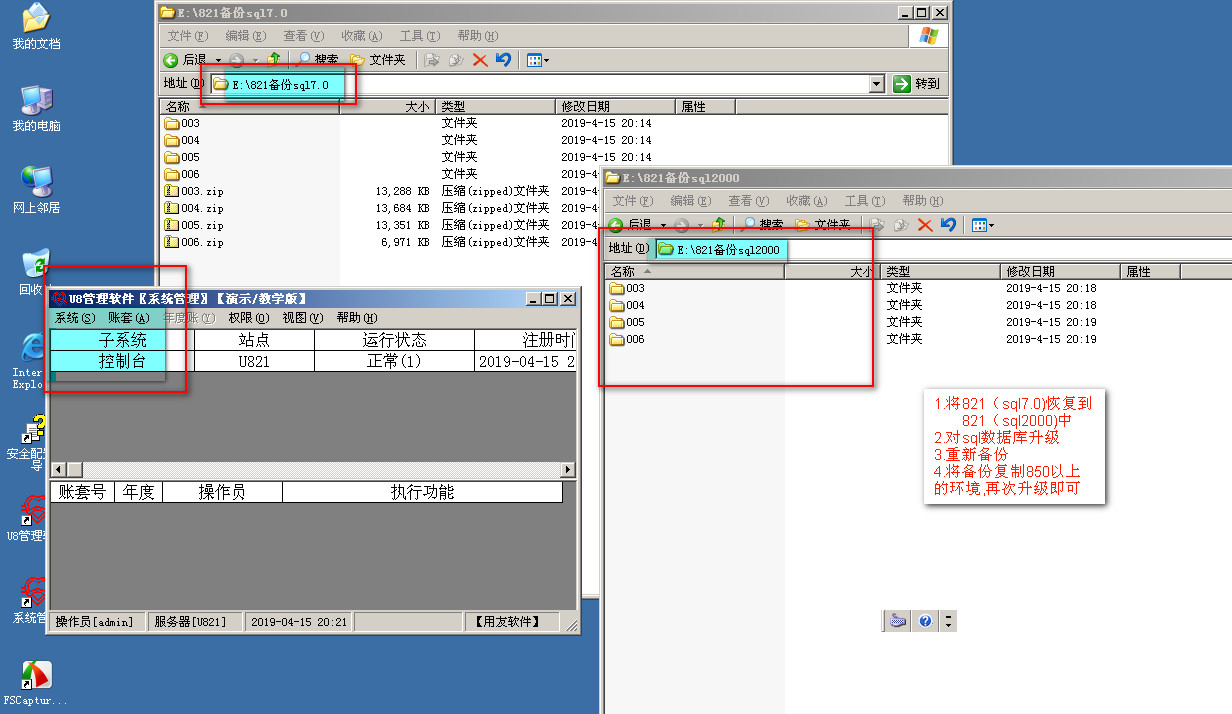Open 我的电脑 desktop icon
Image resolution: width=1232 pixels, height=714 pixels.
pos(36,107)
